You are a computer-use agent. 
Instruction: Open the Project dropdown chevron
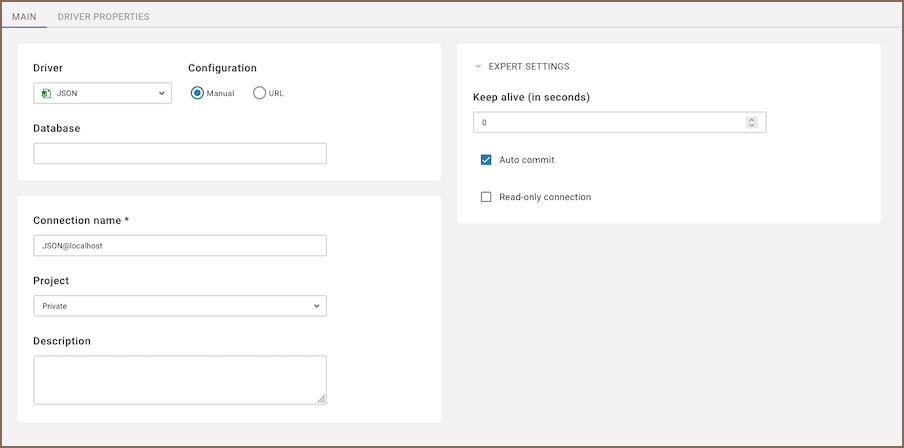coord(316,306)
